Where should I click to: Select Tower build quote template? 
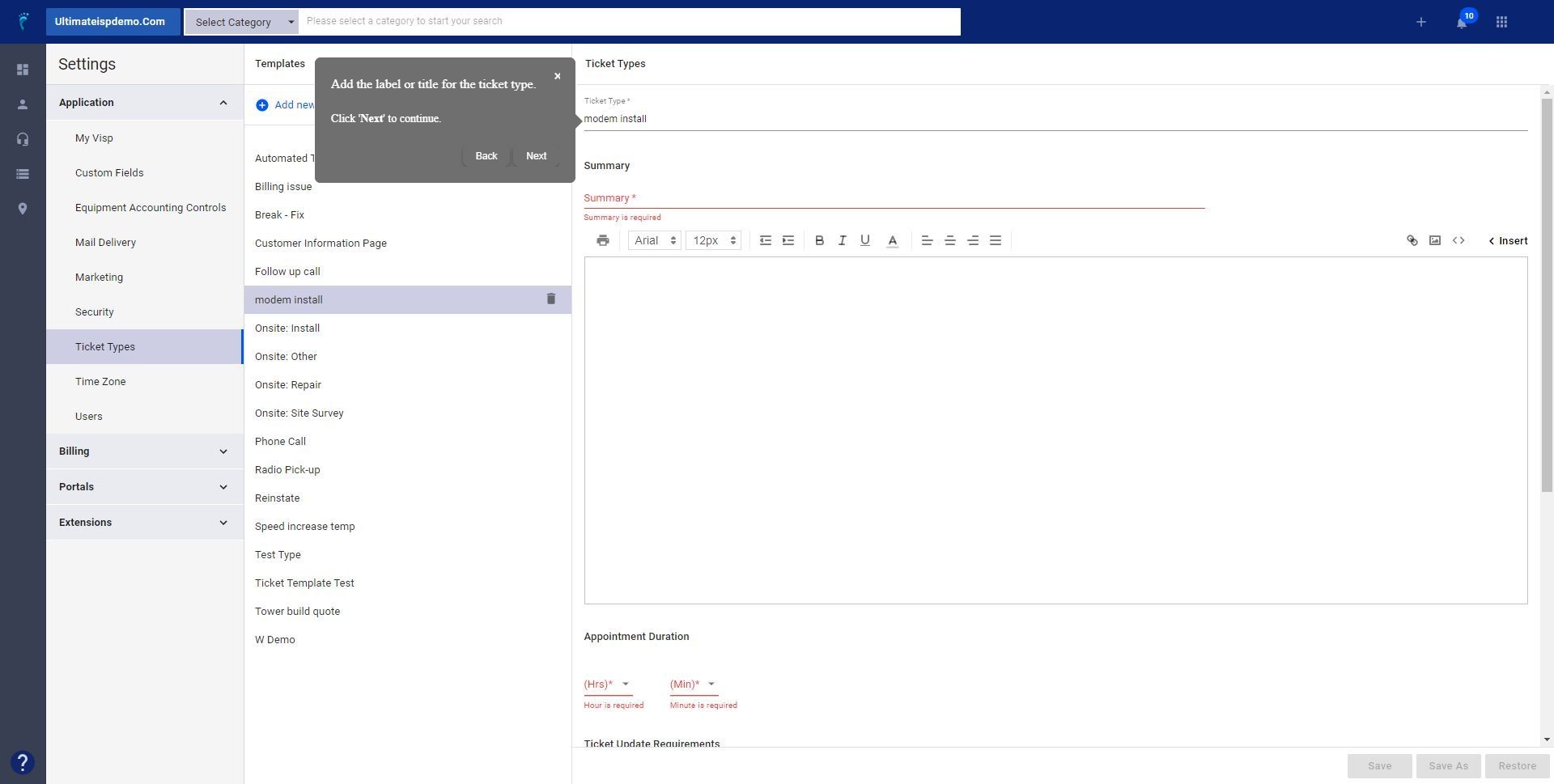coord(407,612)
